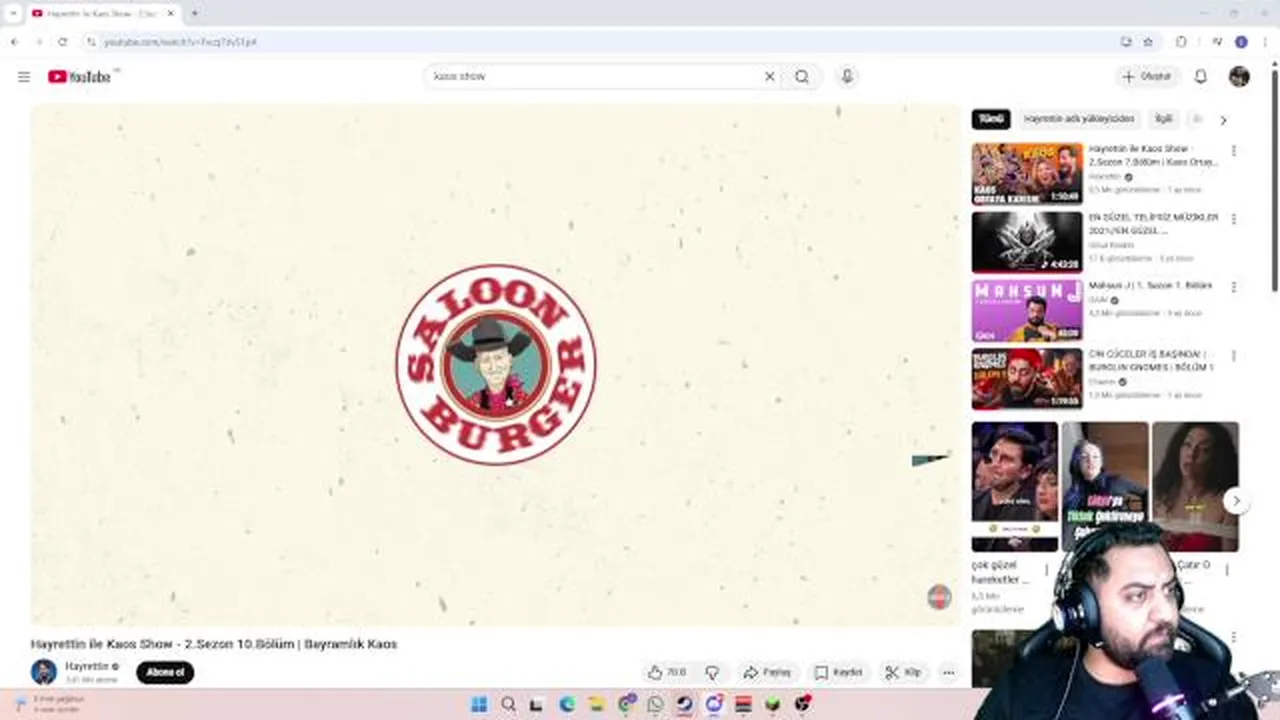Open Steam from the taskbar
The image size is (1280, 720).
684,704
